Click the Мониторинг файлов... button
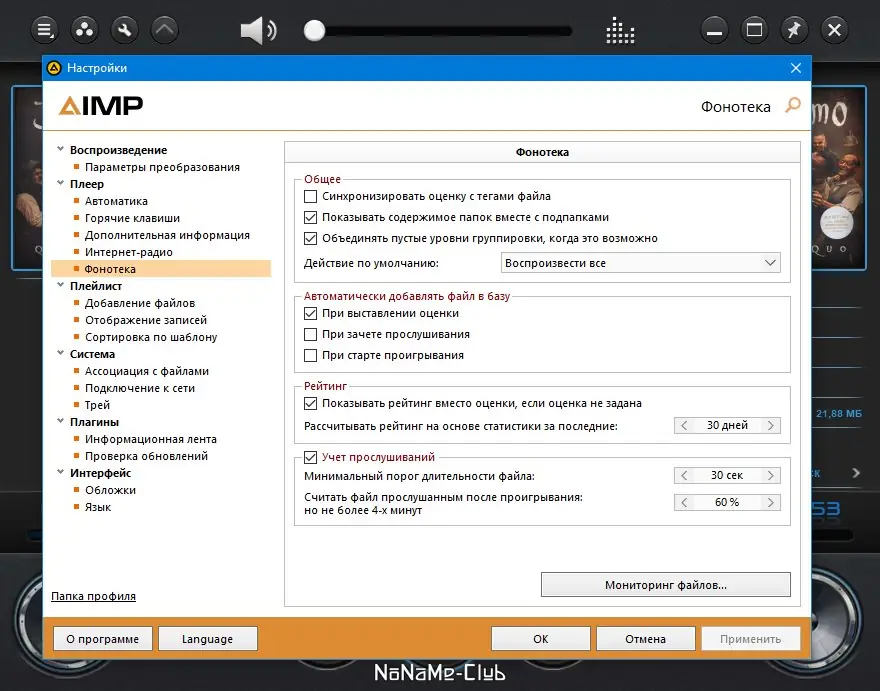 tap(666, 585)
